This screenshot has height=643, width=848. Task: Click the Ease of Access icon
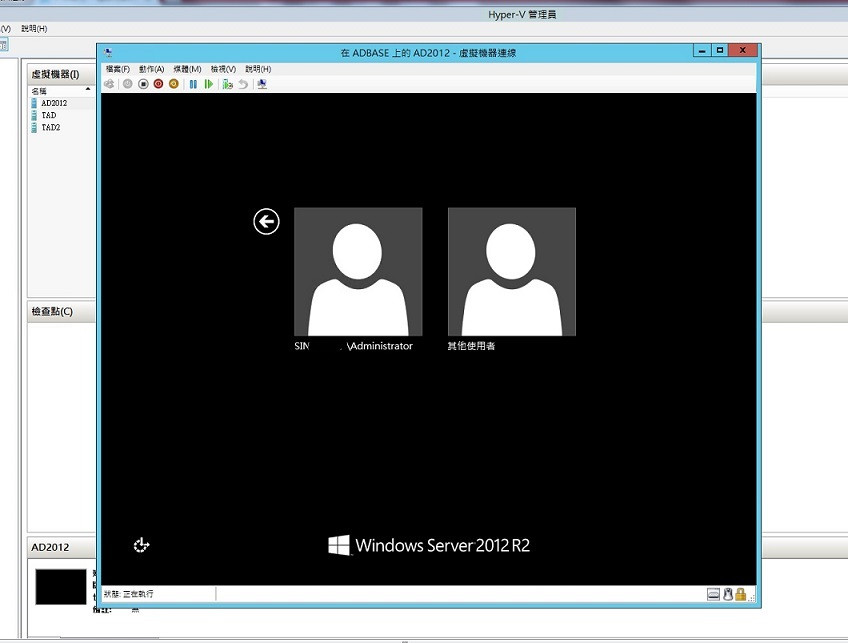(141, 545)
